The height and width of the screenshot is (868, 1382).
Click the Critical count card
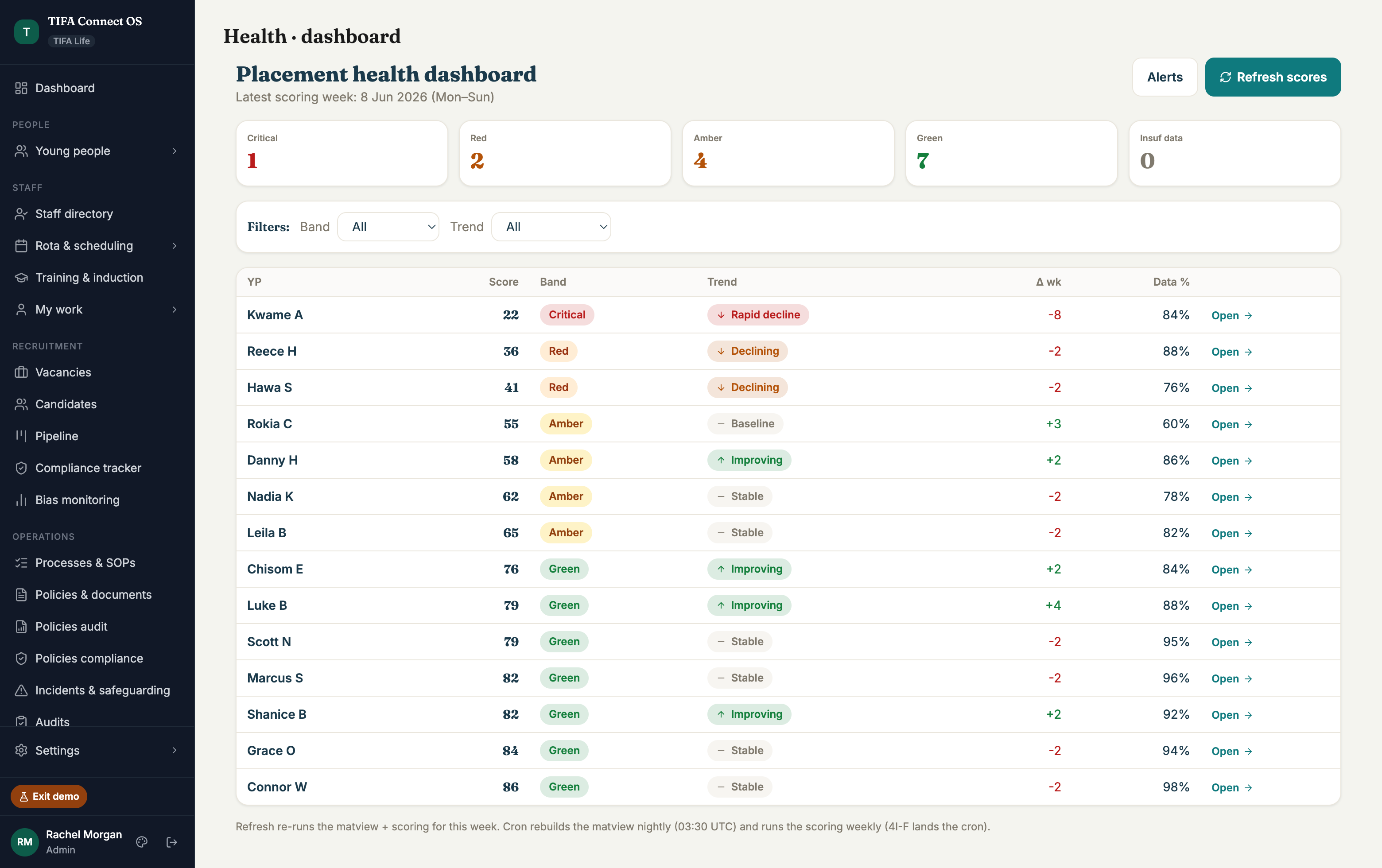coord(342,153)
